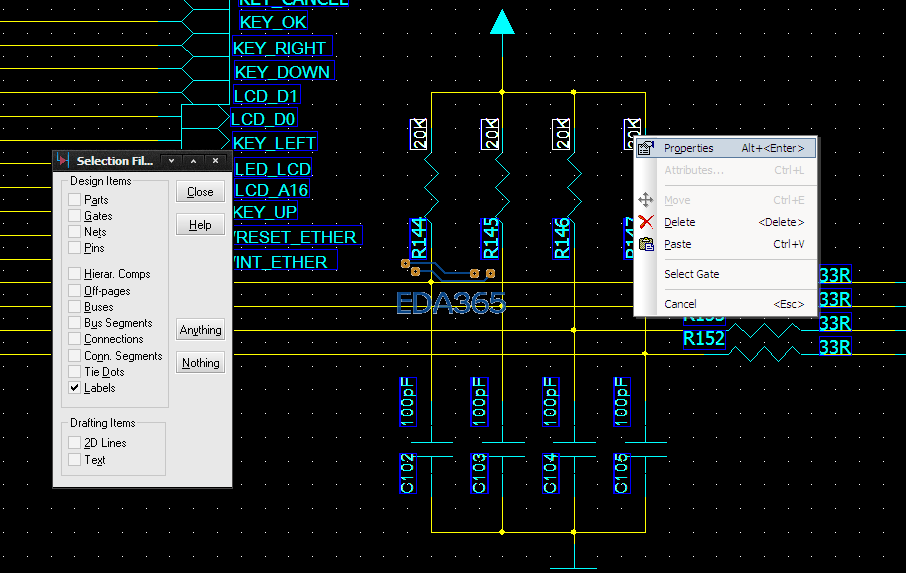Select the C102 capacitor label
906x573 pixels.
pos(408,473)
